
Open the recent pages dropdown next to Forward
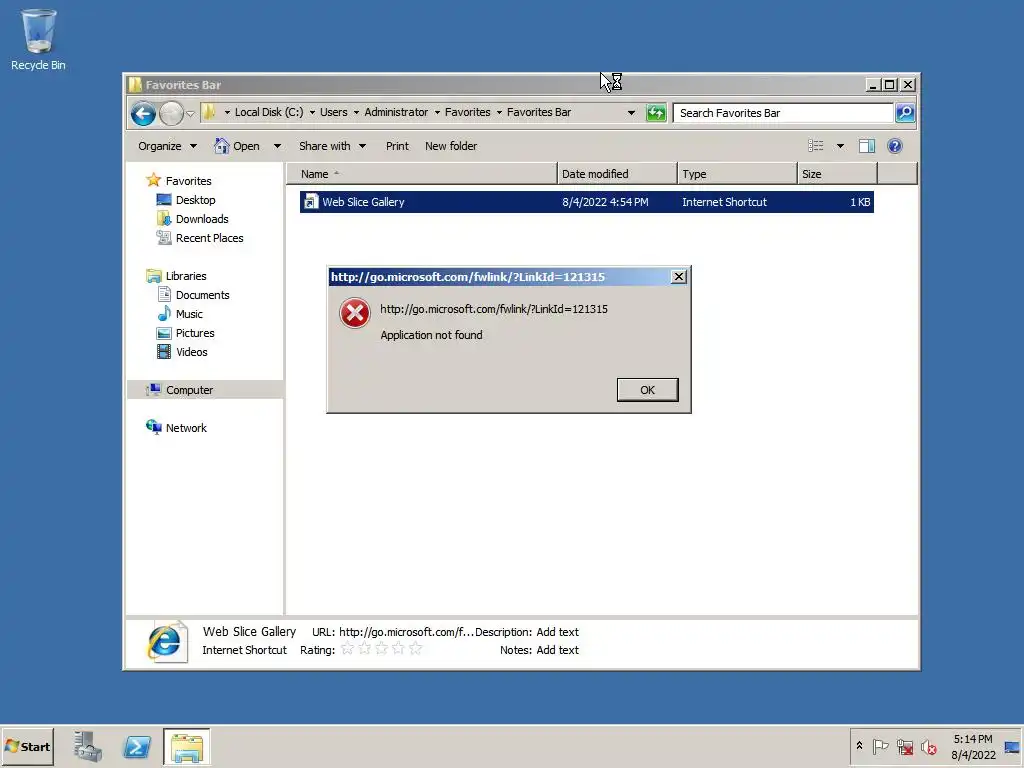190,114
